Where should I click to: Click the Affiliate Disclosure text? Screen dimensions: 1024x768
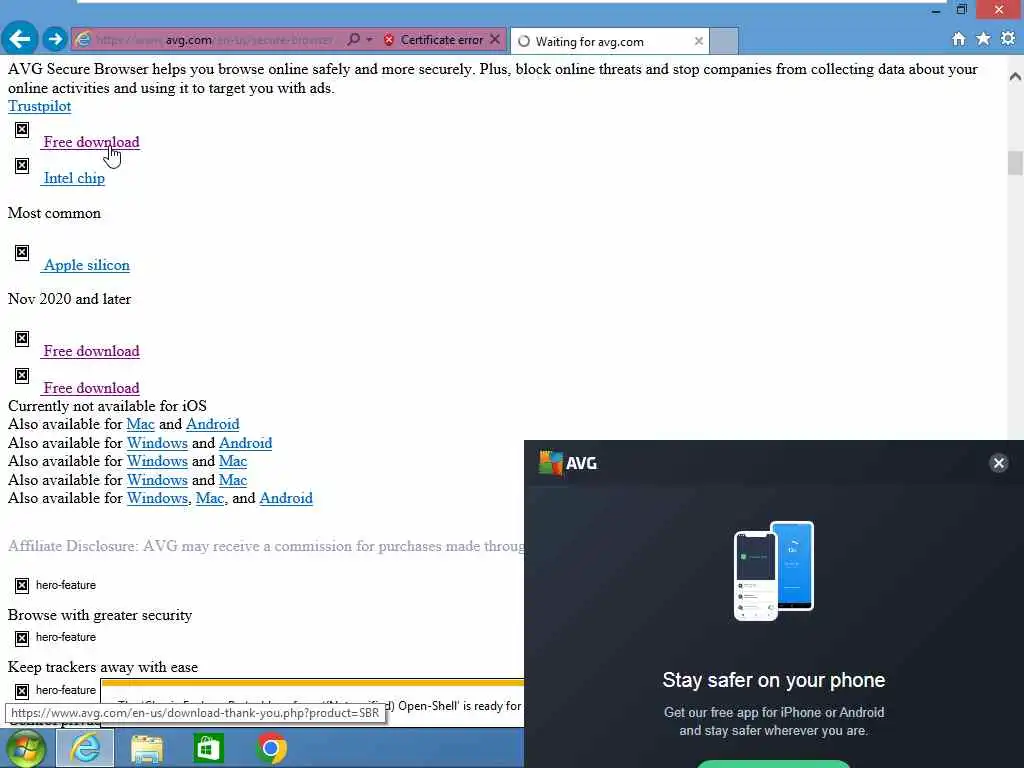pyautogui.click(x=266, y=546)
